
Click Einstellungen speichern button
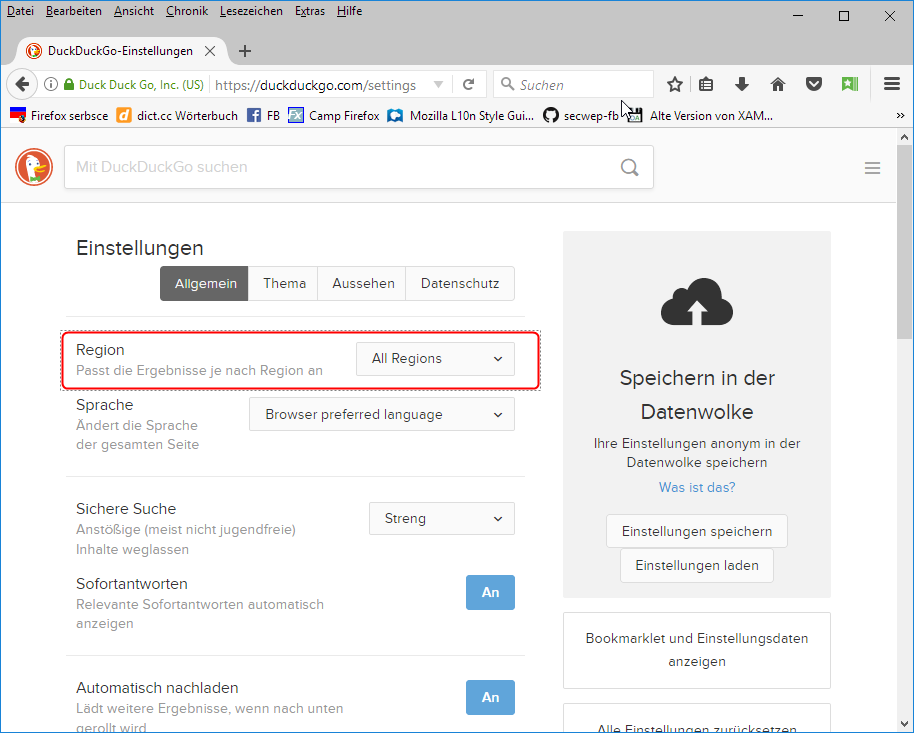697,531
